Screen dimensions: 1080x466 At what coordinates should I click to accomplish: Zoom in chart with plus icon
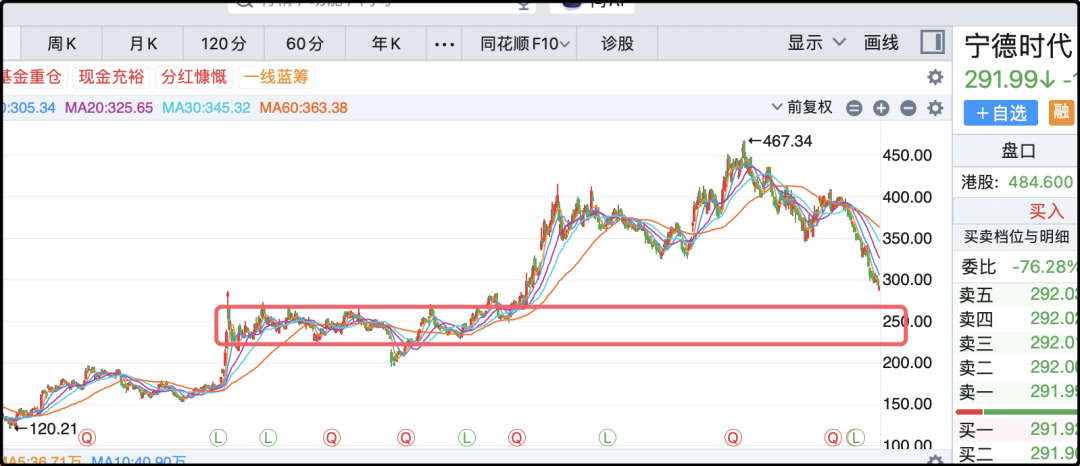coord(882,108)
